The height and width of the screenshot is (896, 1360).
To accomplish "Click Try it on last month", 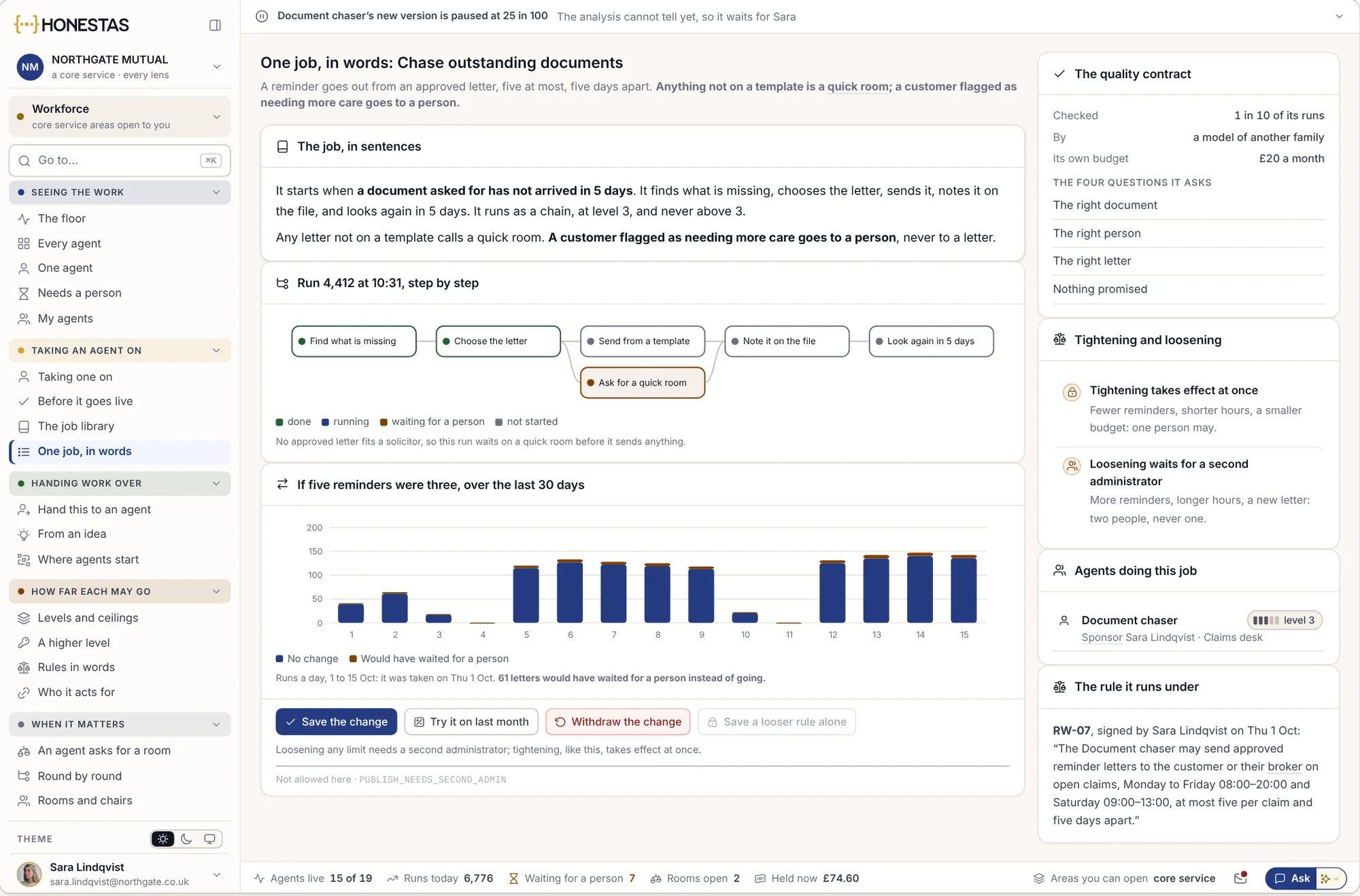I will click(x=471, y=722).
